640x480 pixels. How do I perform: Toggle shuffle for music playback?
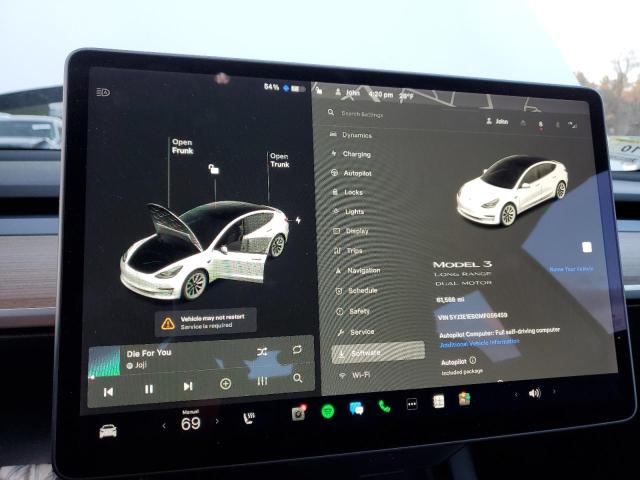(262, 351)
